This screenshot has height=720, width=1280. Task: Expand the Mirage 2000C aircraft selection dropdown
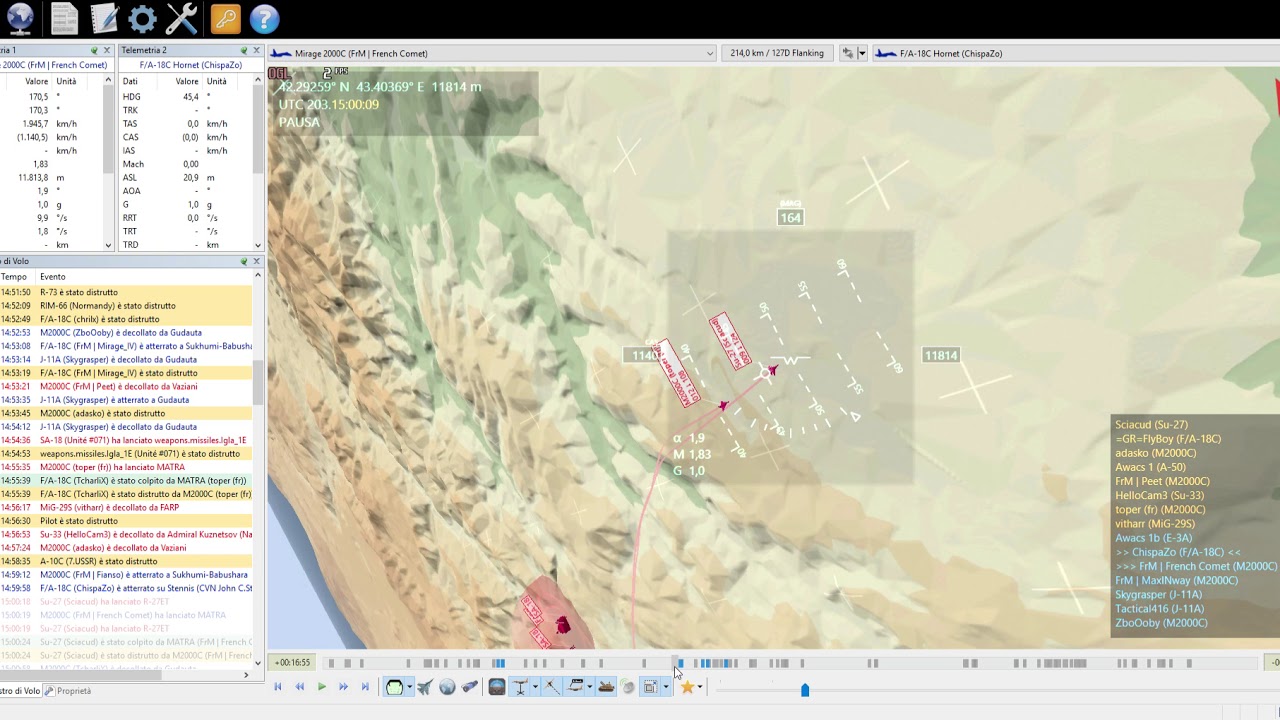(x=710, y=53)
